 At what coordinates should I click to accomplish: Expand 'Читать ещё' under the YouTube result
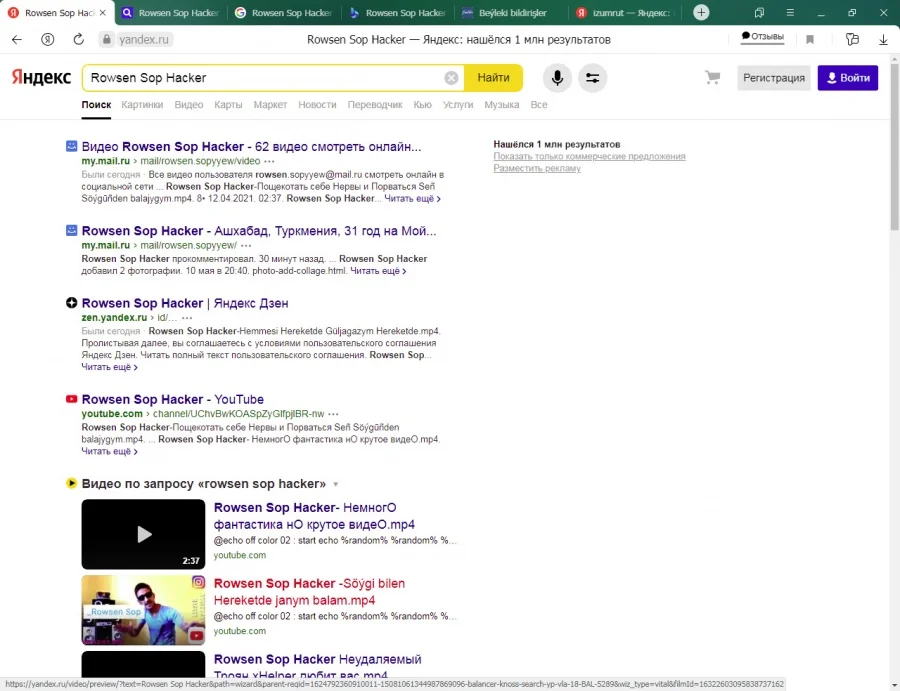pos(109,452)
